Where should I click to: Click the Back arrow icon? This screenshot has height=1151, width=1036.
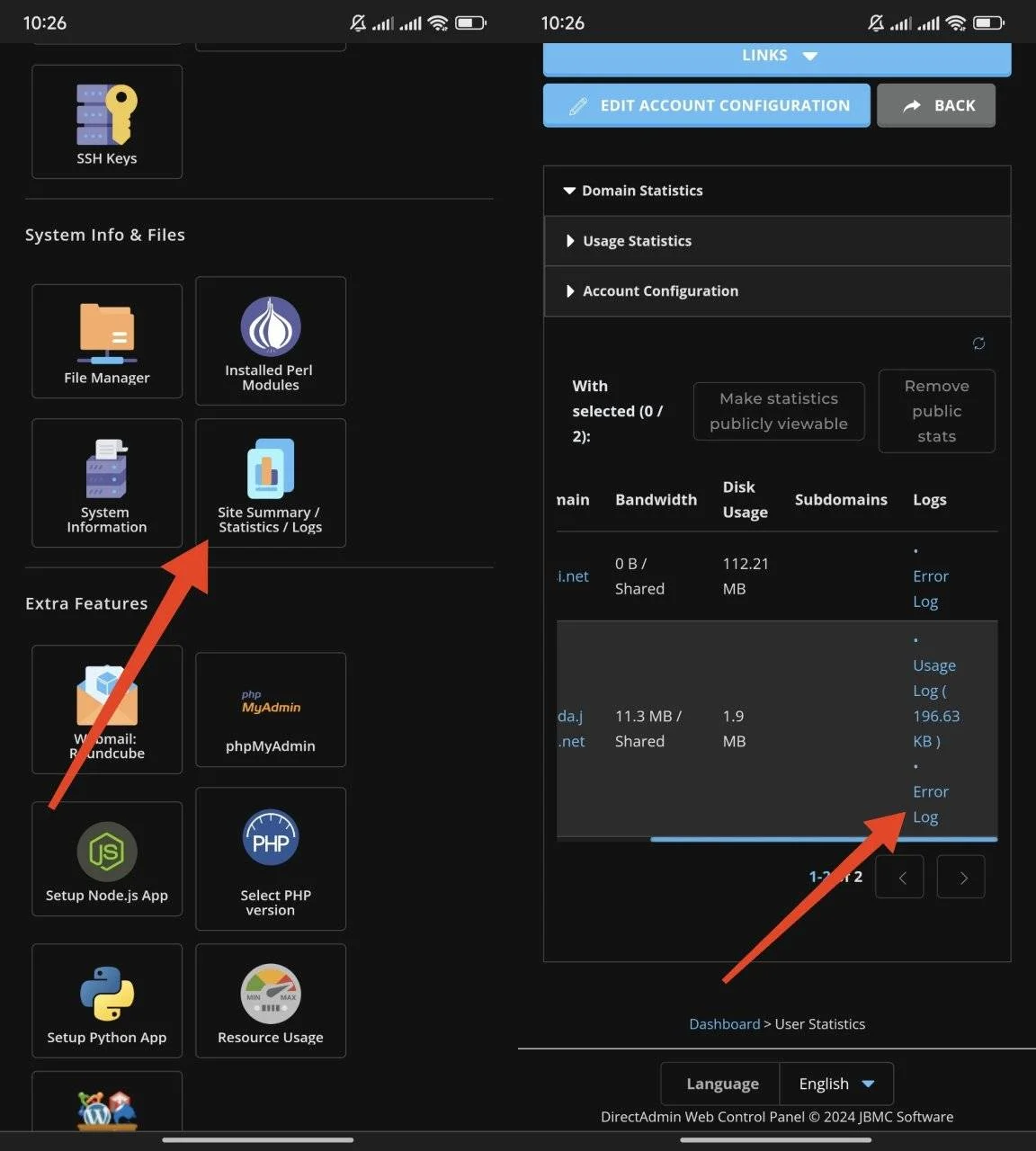[x=912, y=106]
